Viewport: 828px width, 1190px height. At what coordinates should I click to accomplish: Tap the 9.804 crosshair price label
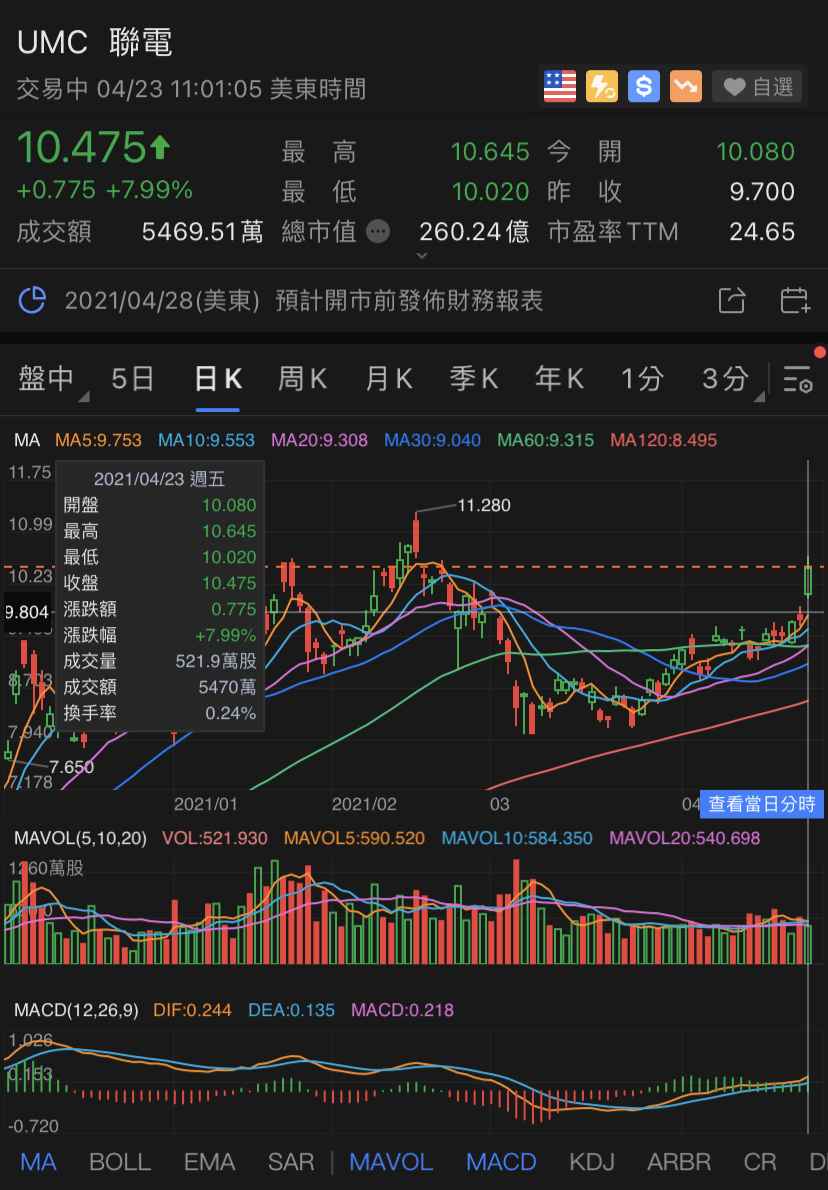coord(27,612)
